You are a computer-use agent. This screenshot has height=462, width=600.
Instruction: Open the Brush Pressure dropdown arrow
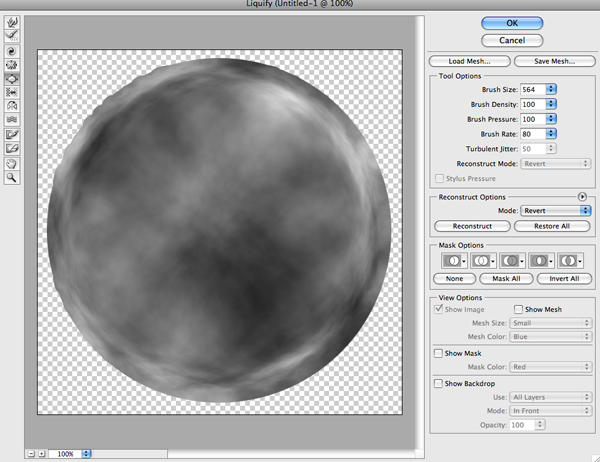(x=551, y=119)
